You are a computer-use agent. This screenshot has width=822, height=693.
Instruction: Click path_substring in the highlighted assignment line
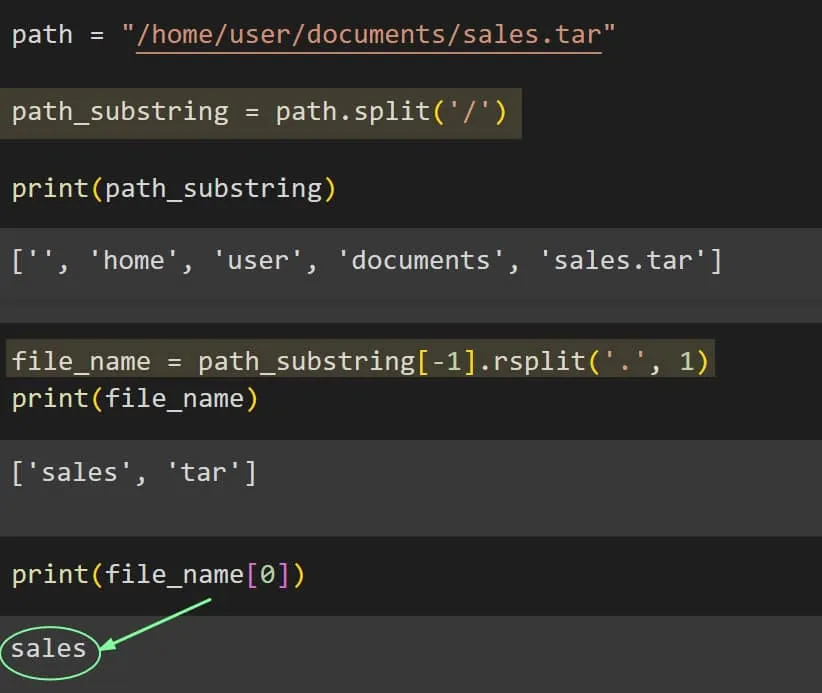coord(120,111)
